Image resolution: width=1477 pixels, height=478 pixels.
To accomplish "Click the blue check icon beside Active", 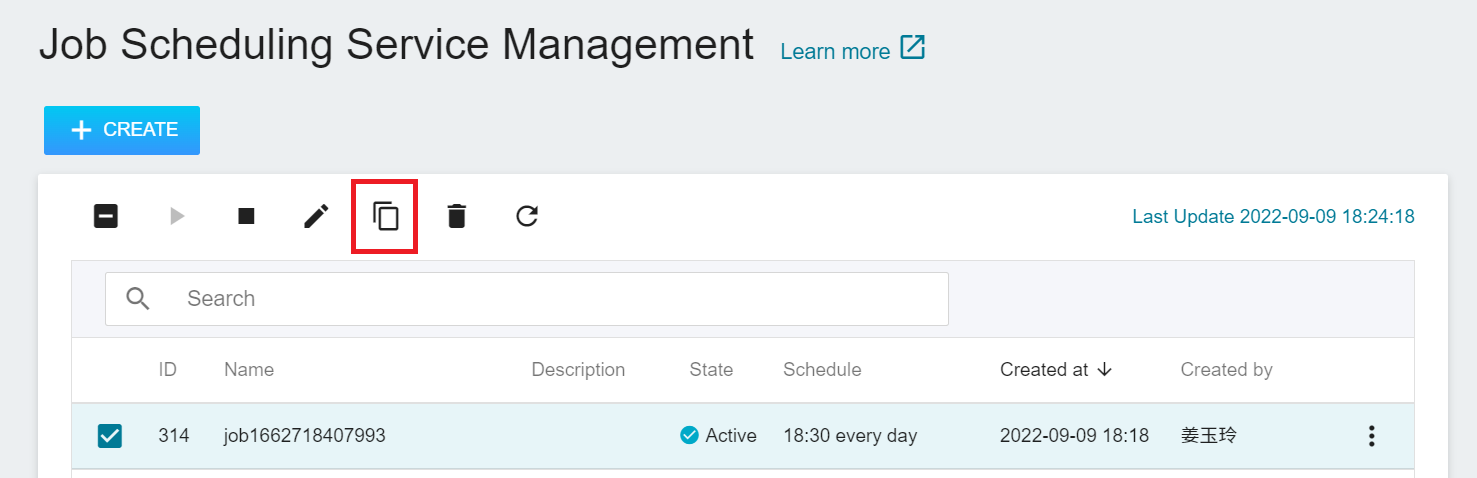I will click(689, 435).
